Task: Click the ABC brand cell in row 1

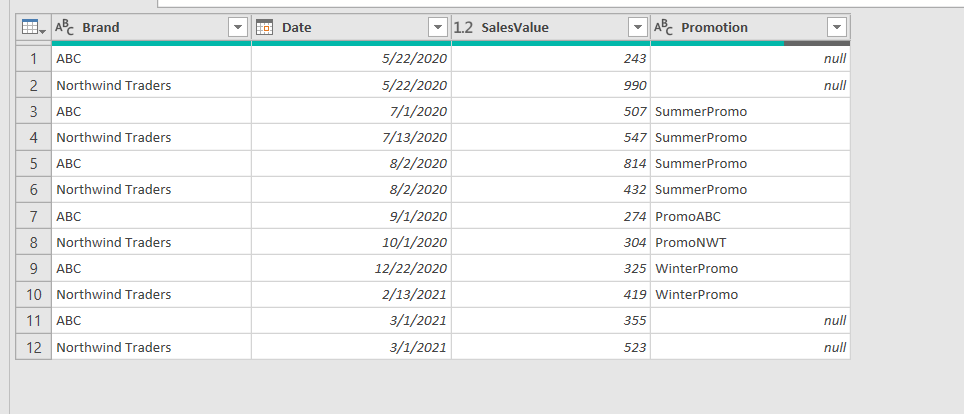Action: (x=151, y=58)
